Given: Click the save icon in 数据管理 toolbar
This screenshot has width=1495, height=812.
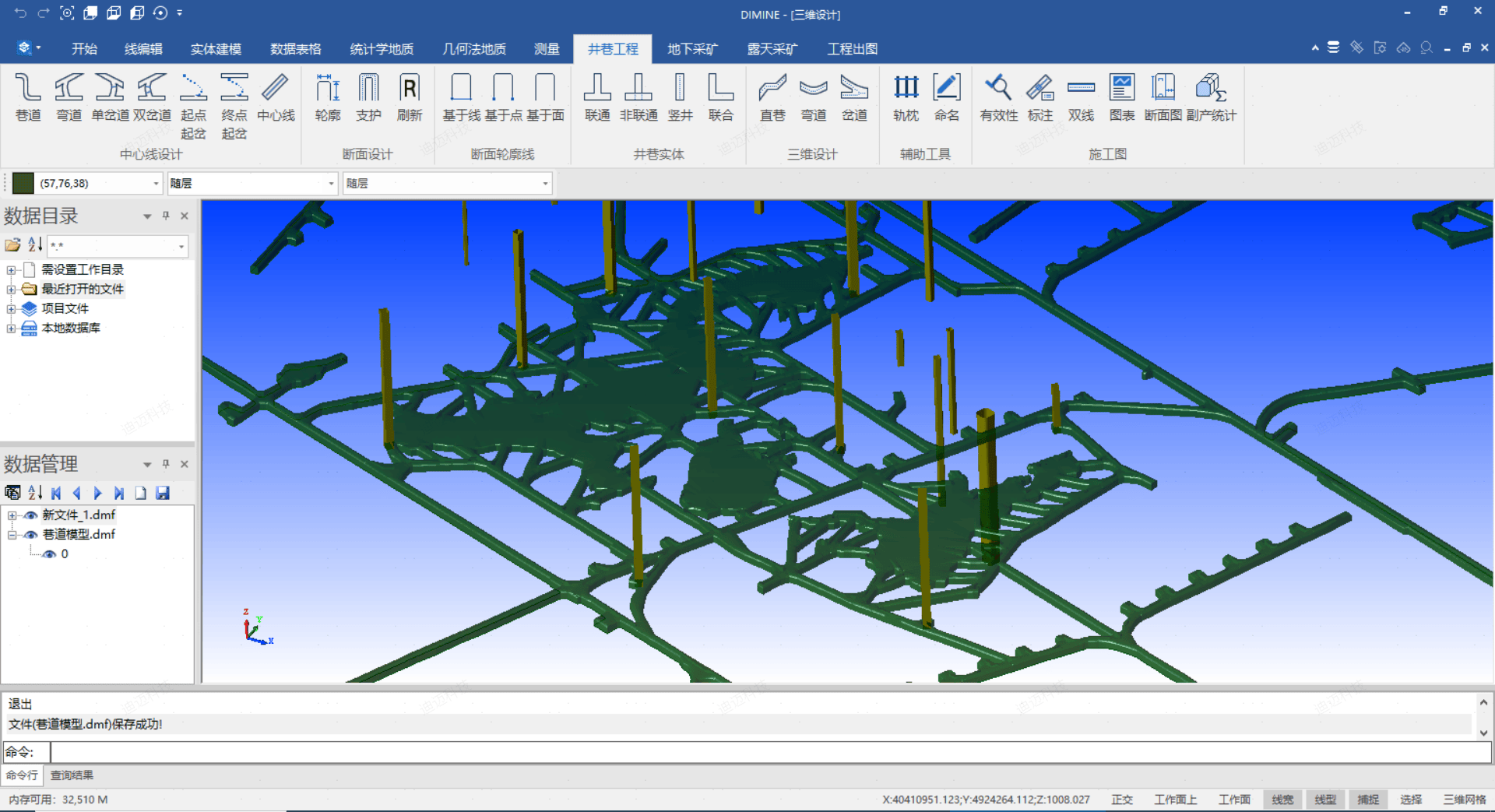Looking at the screenshot, I should coord(163,493).
